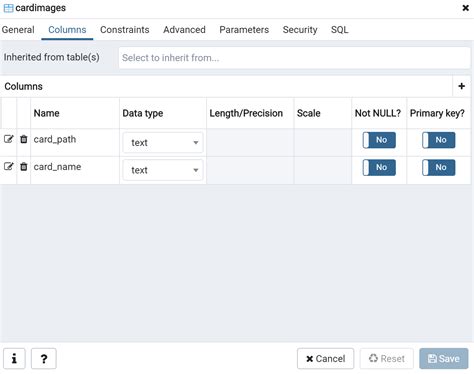View the SQL tab
Screen dimensions: 474x374
tap(340, 30)
